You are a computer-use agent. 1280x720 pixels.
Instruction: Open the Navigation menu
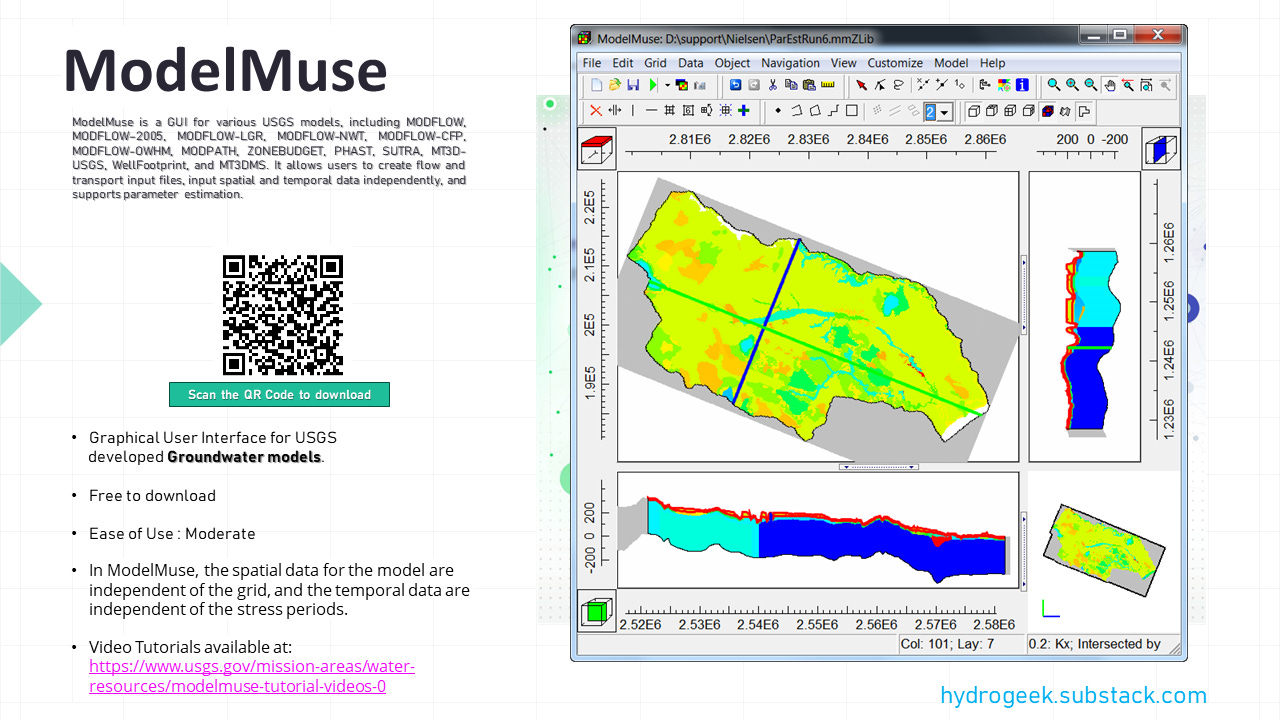coord(790,63)
